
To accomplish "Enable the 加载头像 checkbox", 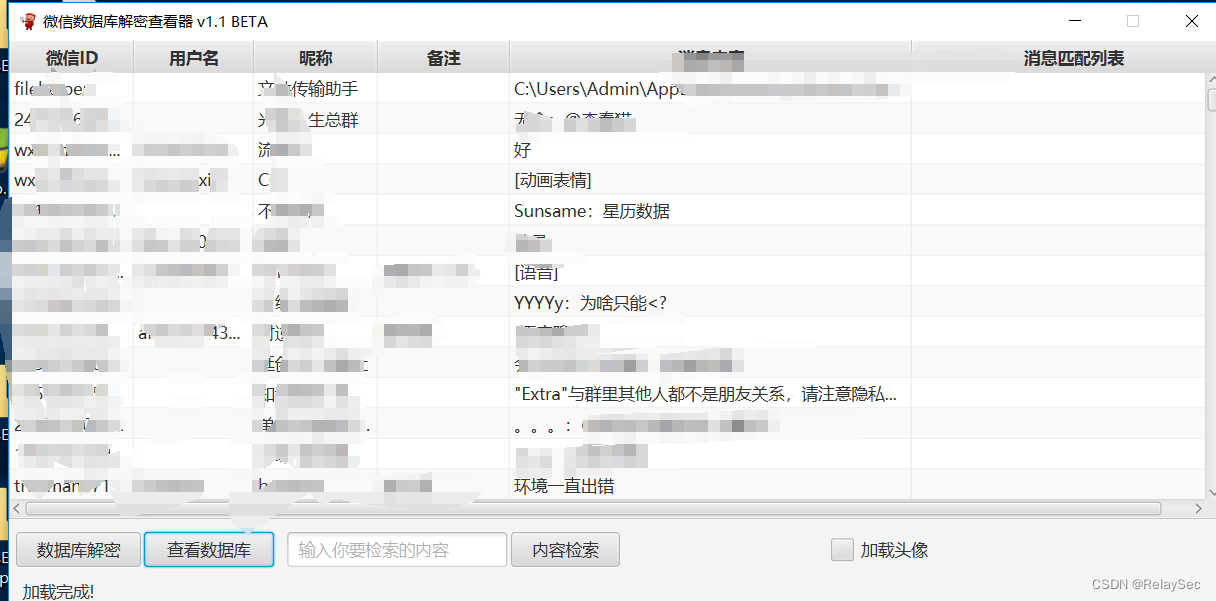I will pyautogui.click(x=840, y=549).
